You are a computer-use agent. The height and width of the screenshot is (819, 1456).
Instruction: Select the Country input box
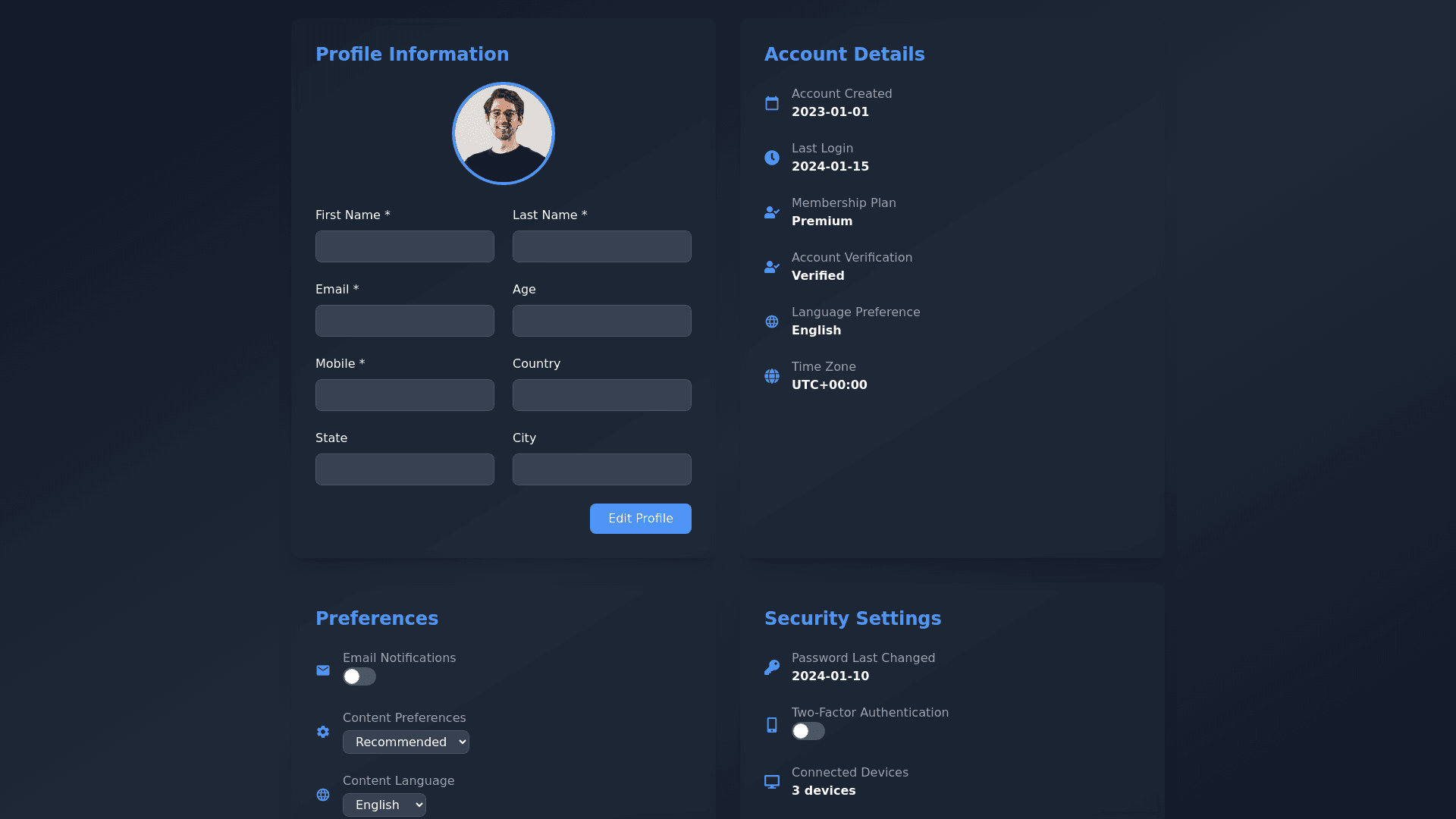pyautogui.click(x=602, y=395)
